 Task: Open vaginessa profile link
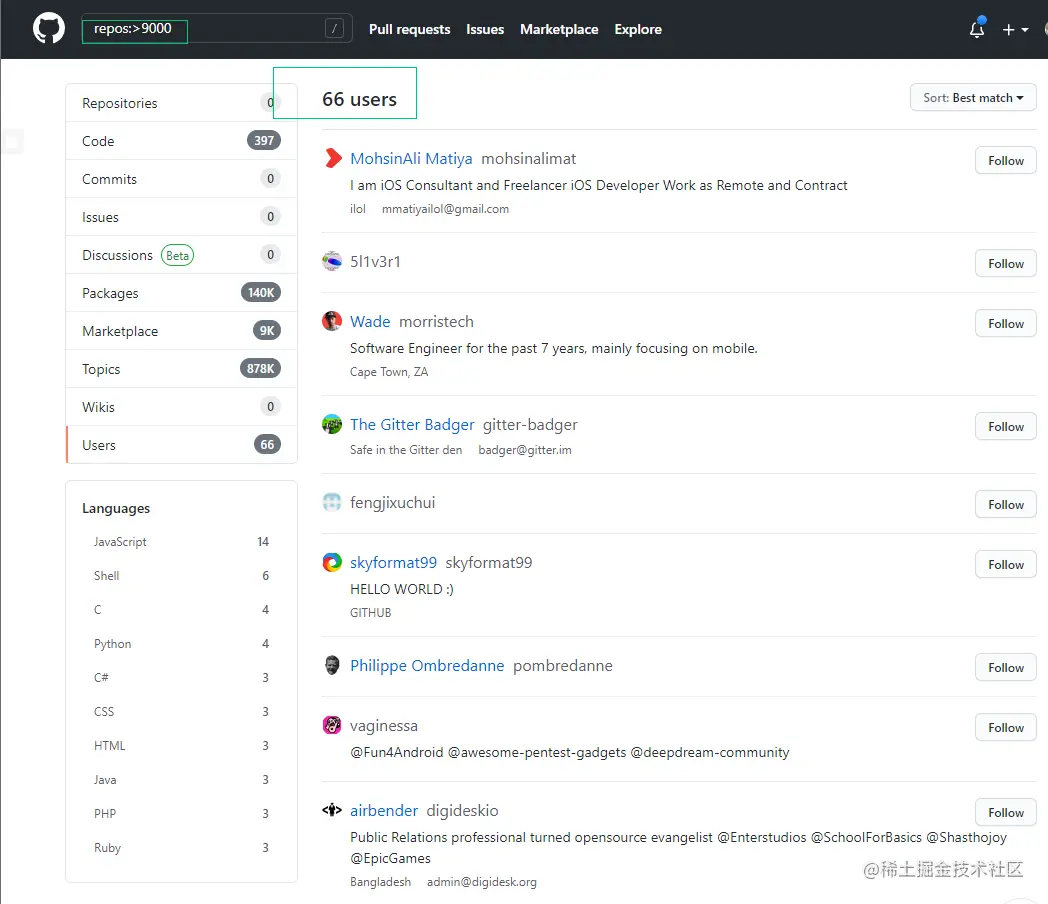[x=384, y=726]
